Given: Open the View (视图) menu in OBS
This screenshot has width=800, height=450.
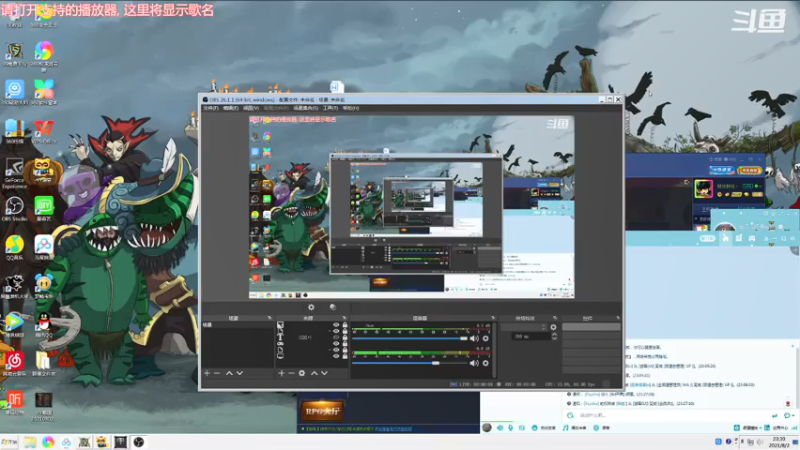Looking at the screenshot, I should click(x=251, y=108).
